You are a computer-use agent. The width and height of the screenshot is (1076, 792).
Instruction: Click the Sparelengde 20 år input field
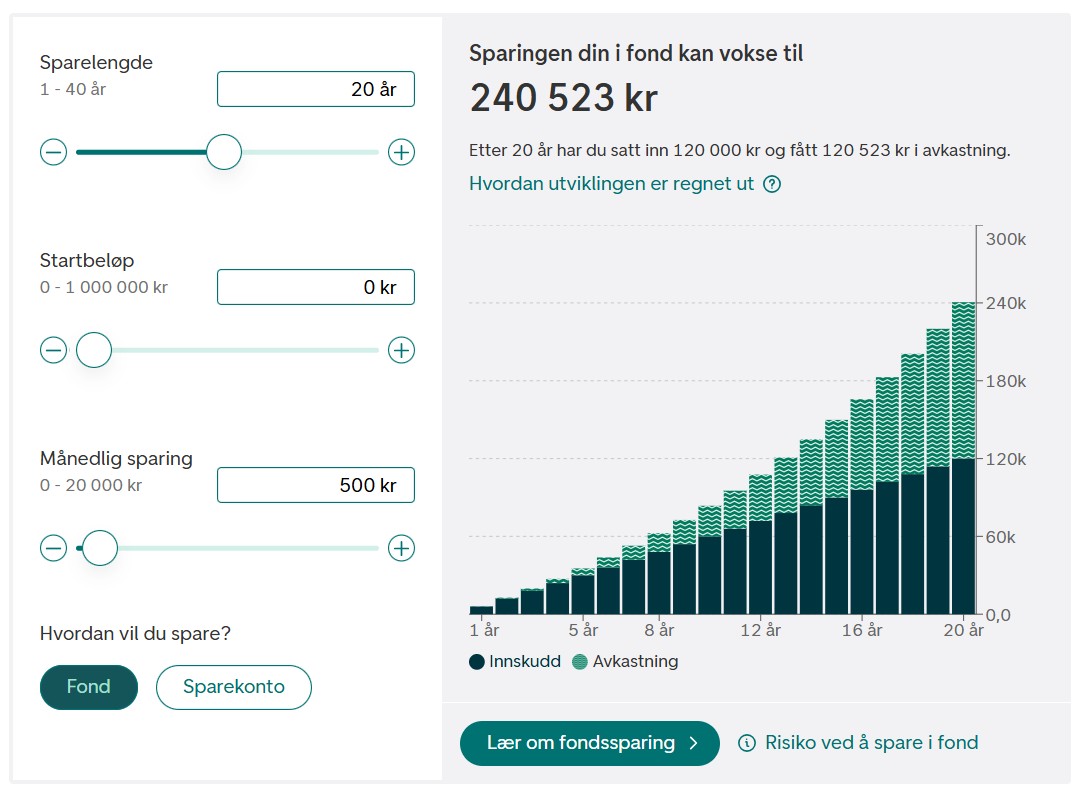(x=316, y=89)
